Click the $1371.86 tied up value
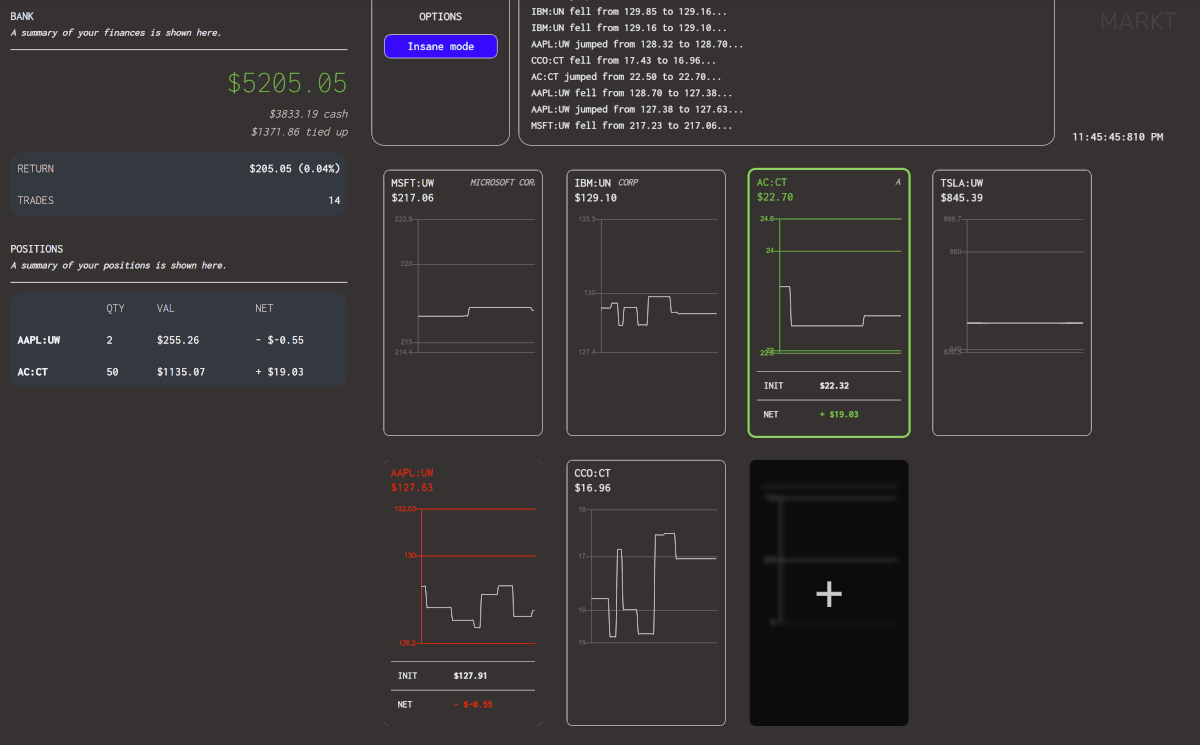The width and height of the screenshot is (1200, 745). (299, 132)
